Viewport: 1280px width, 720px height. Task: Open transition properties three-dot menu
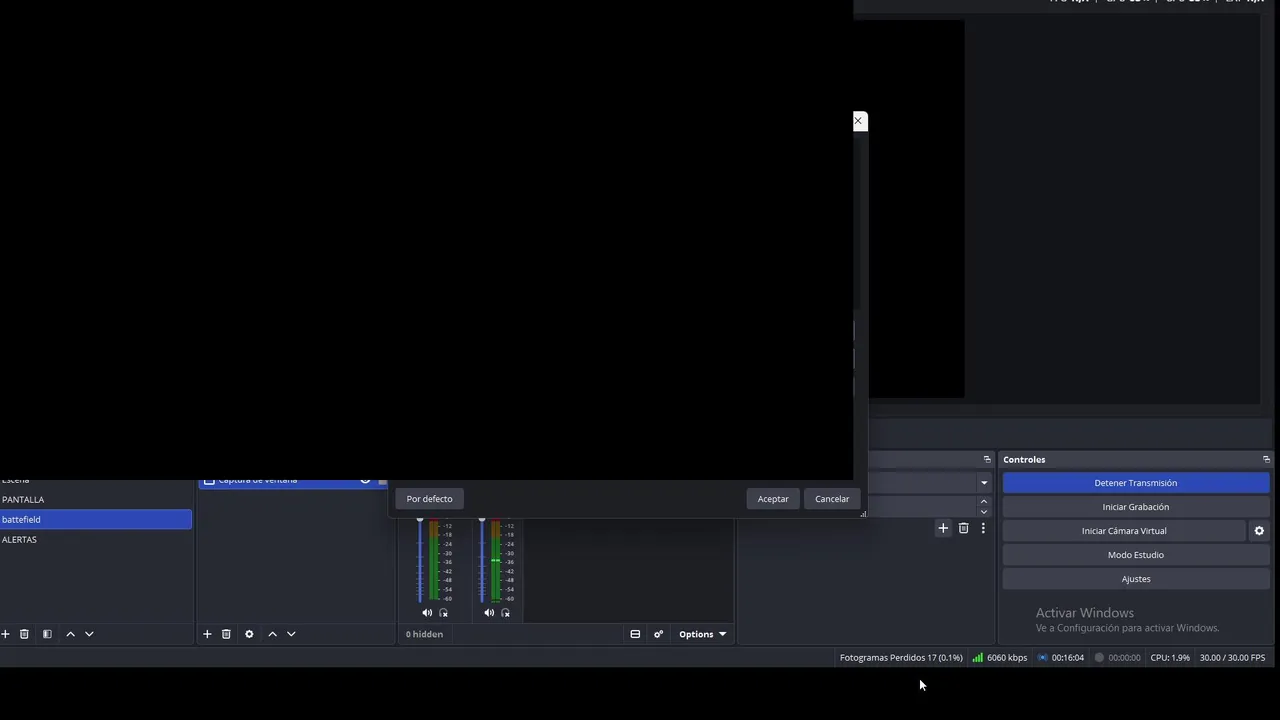click(x=983, y=528)
